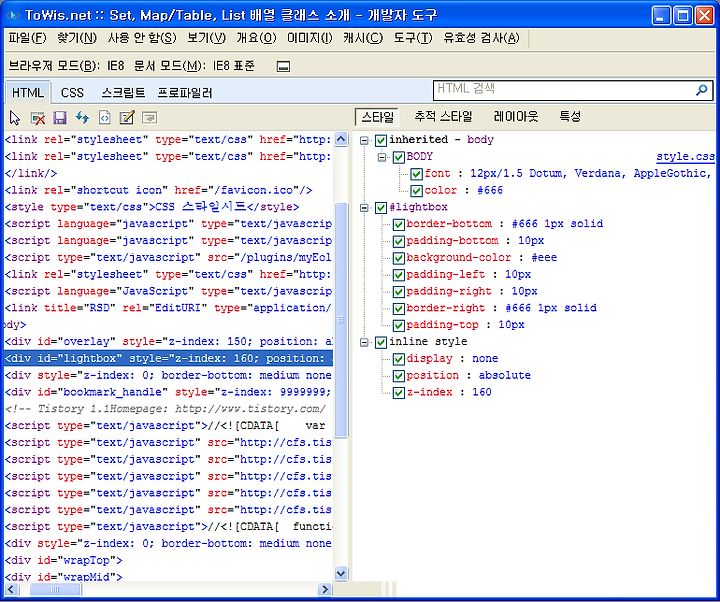Viewport: 720px width, 602px height.
Task: Open the 이미지(I) menu
Action: pos(309,38)
